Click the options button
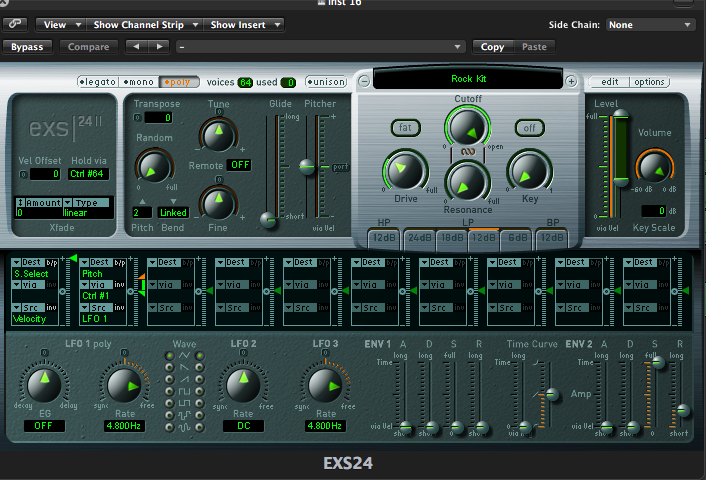The width and height of the screenshot is (706, 480). [649, 82]
